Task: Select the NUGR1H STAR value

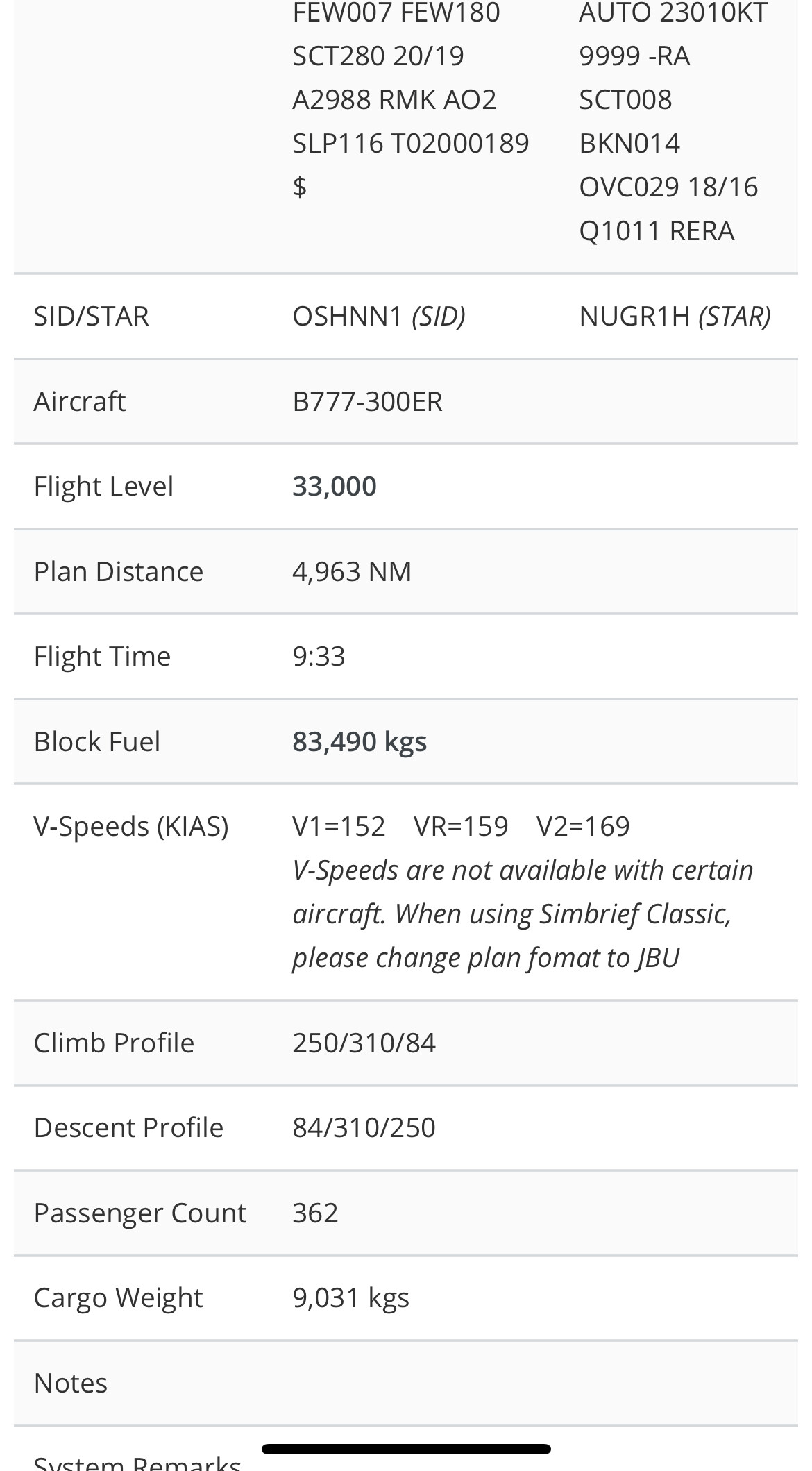Action: click(x=634, y=317)
